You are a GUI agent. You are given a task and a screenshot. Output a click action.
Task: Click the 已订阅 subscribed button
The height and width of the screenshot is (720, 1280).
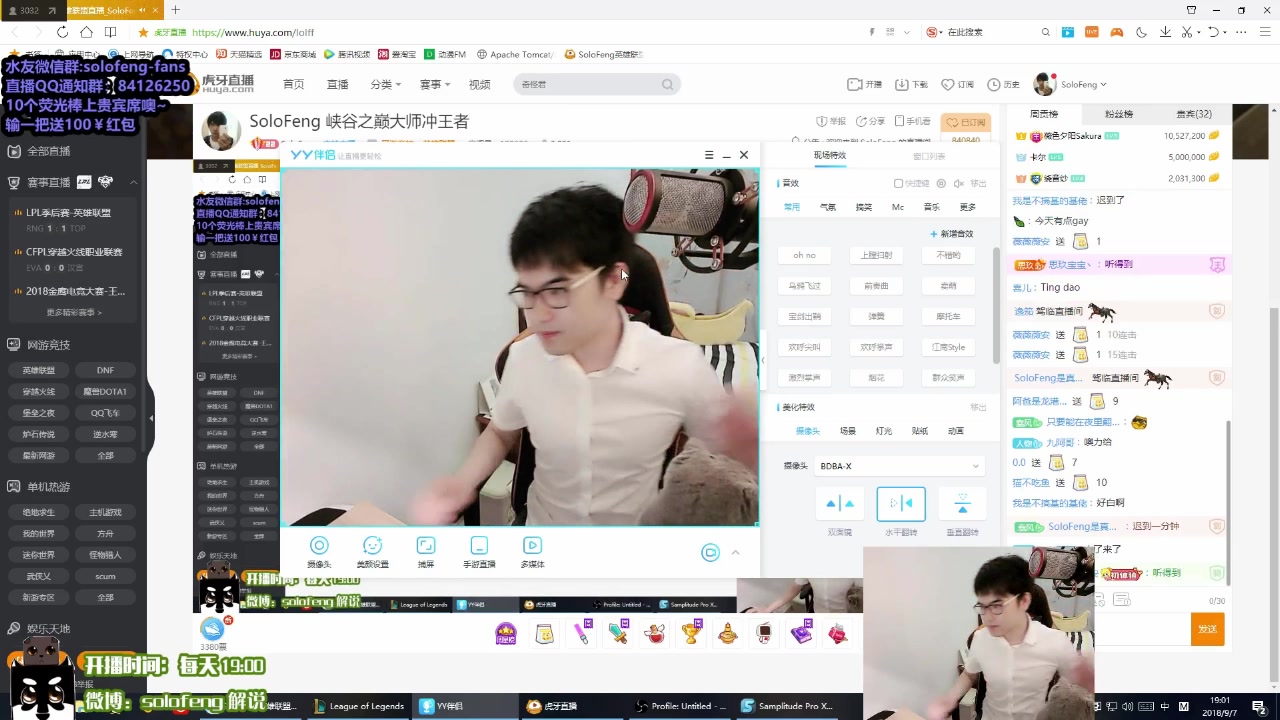967,122
